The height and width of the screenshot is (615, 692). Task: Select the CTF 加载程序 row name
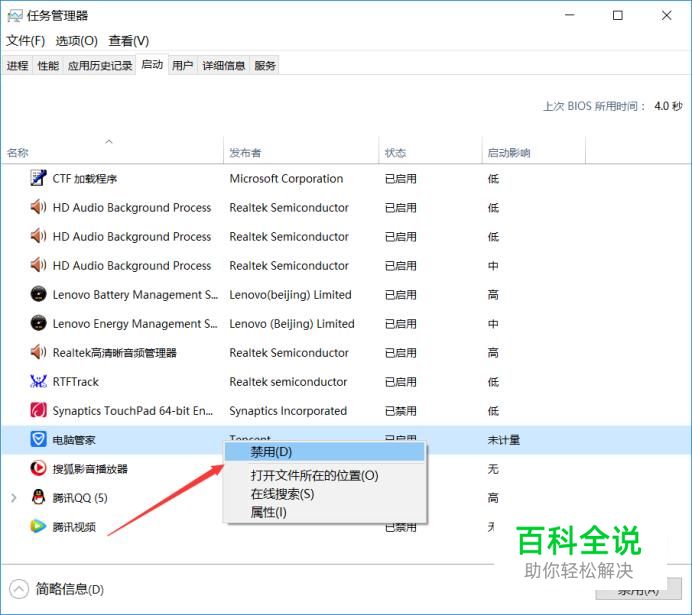click(x=84, y=179)
